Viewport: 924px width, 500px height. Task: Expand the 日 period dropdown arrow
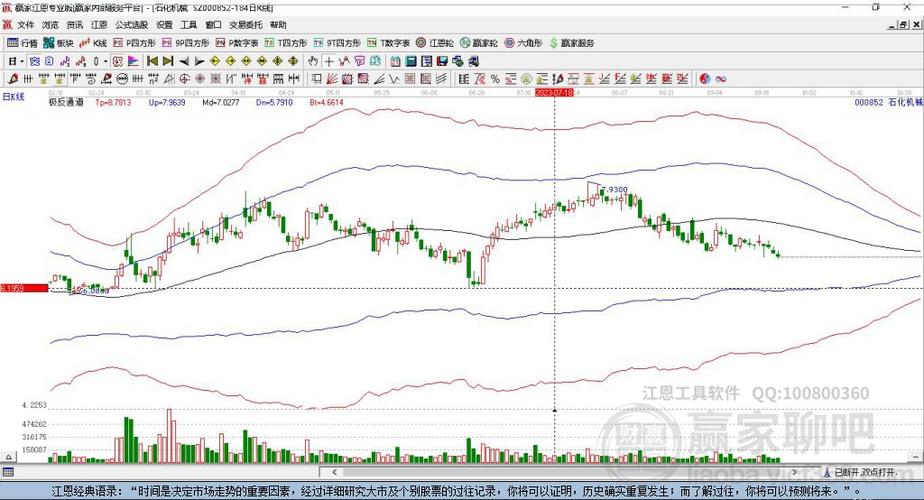(x=22, y=61)
